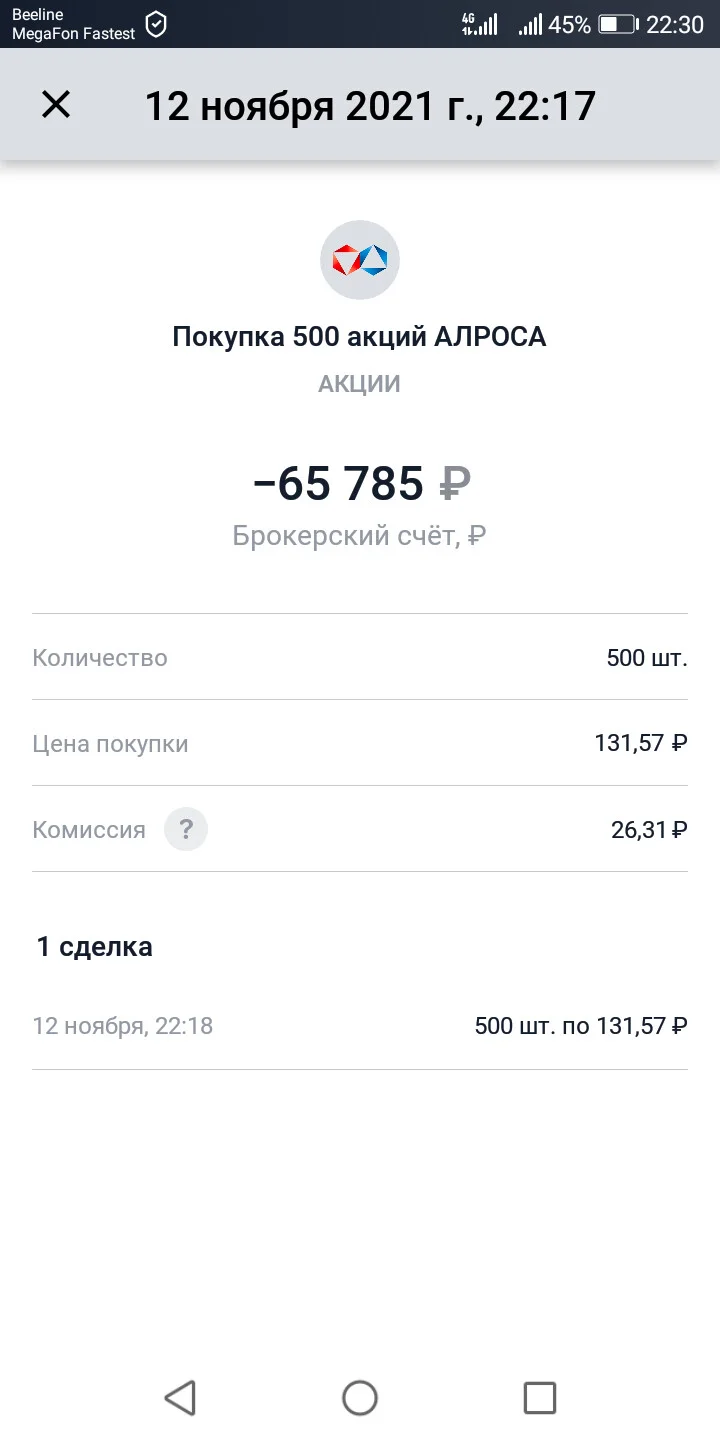Tap the Брокерский счёт account label
This screenshot has height=1440, width=720.
[360, 536]
